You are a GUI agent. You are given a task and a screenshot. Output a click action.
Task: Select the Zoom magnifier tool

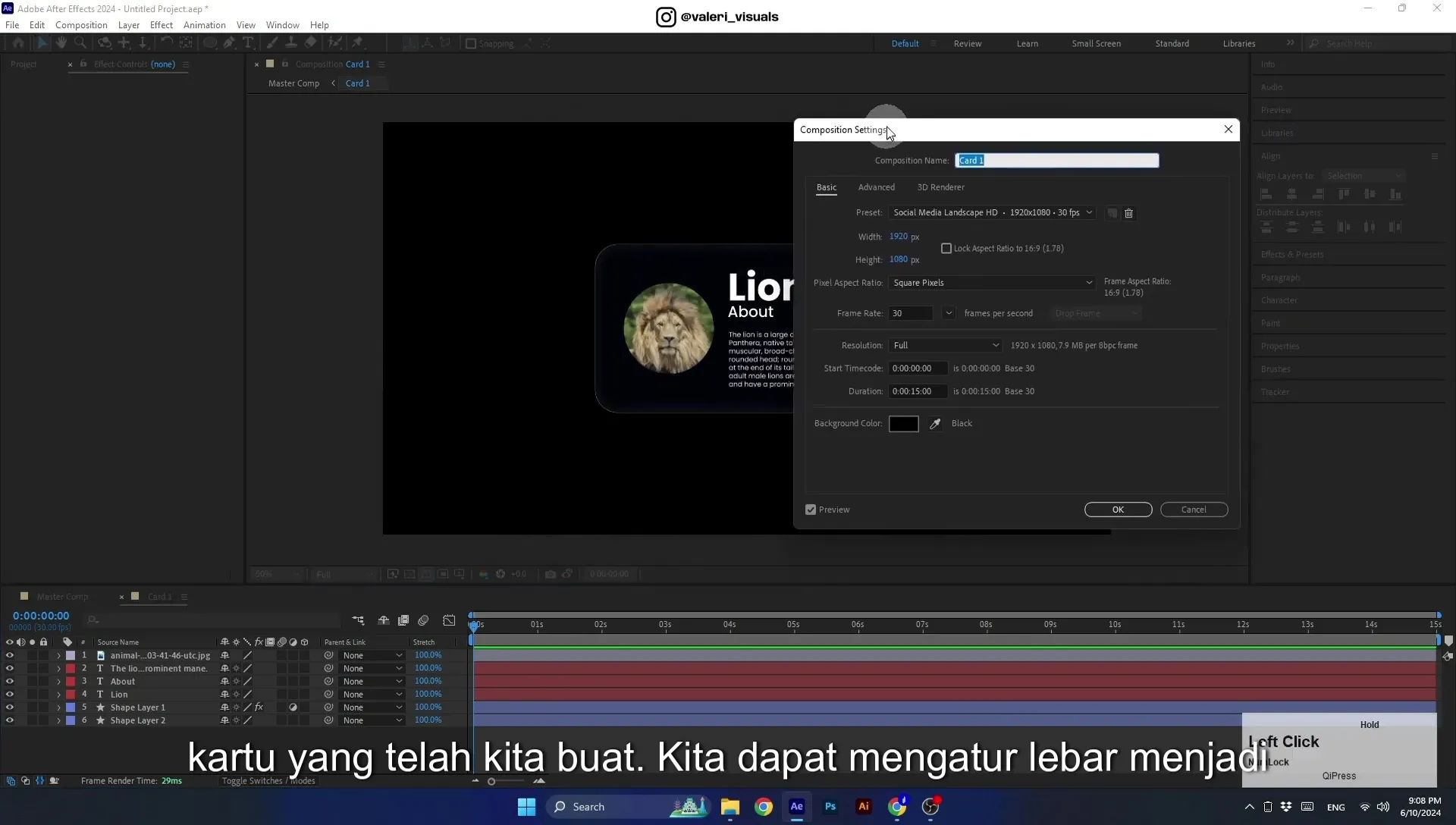[80, 43]
